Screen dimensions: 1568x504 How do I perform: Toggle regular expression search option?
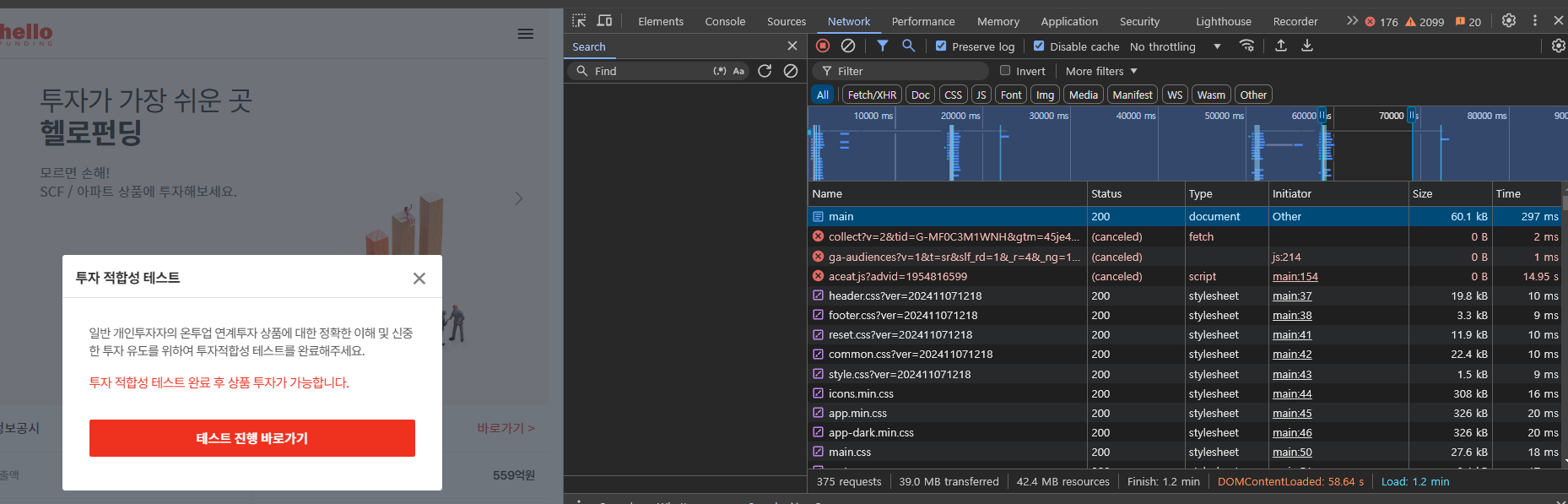click(720, 71)
